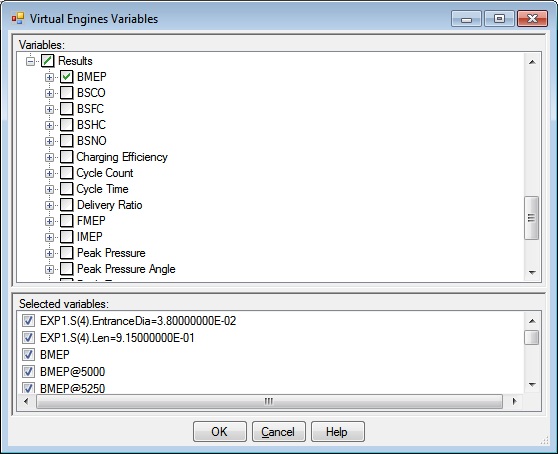Viewport: 558px width, 454px height.
Task: Collapse the Results tree node
Action: coord(31,61)
